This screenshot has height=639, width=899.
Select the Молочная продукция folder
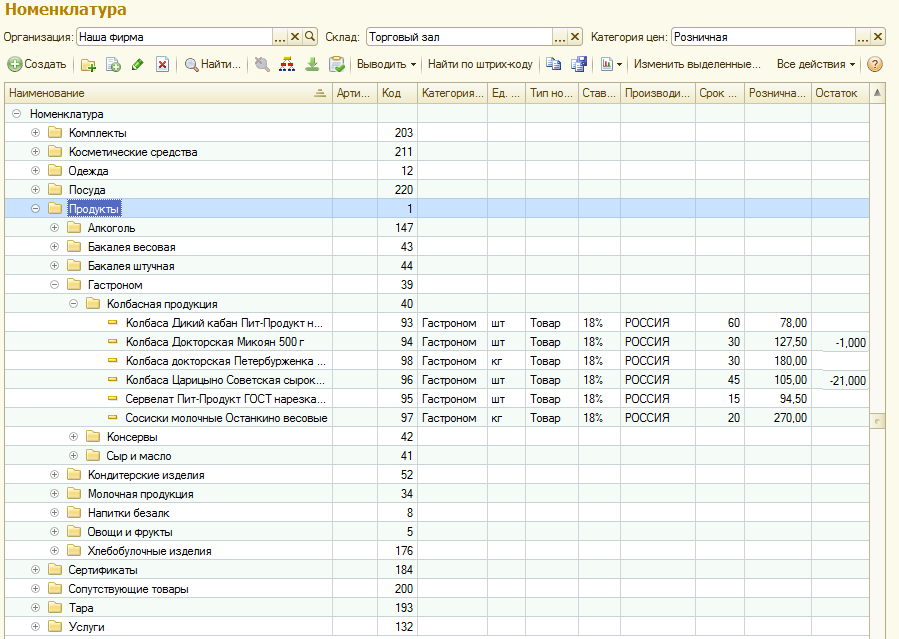437,493
